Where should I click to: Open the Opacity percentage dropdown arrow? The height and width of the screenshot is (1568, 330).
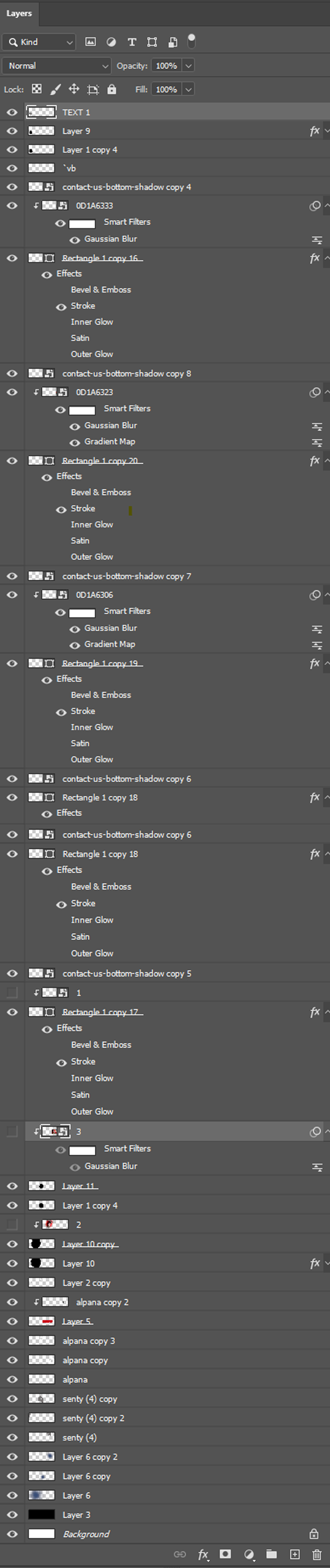(x=189, y=66)
